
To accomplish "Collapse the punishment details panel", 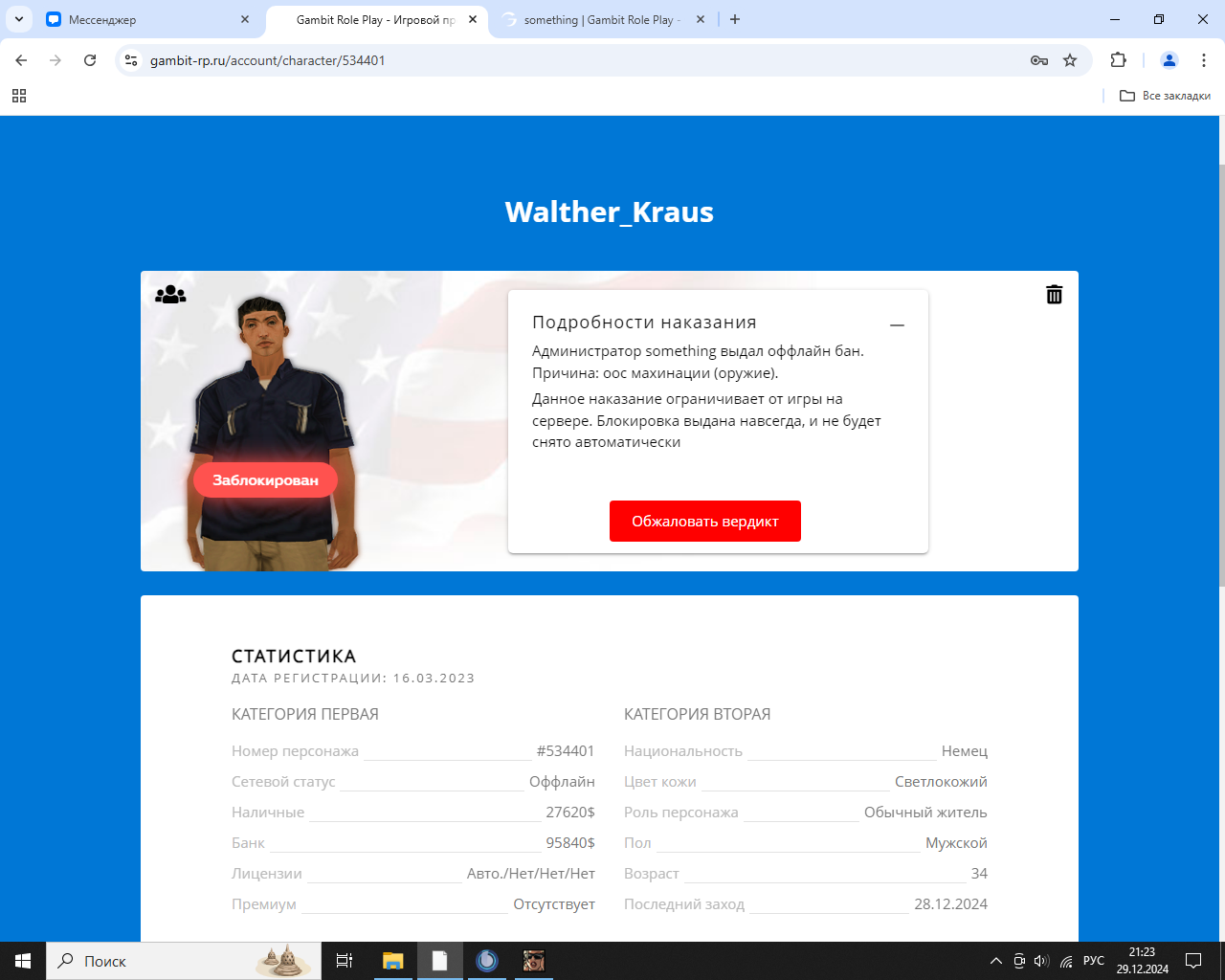I will pyautogui.click(x=897, y=325).
